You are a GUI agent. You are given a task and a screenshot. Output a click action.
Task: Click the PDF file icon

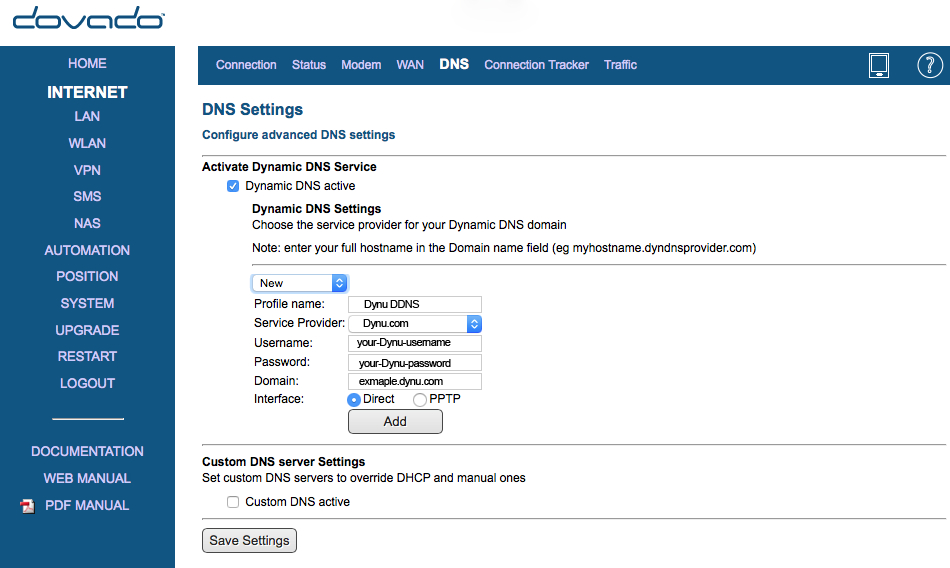tap(27, 506)
